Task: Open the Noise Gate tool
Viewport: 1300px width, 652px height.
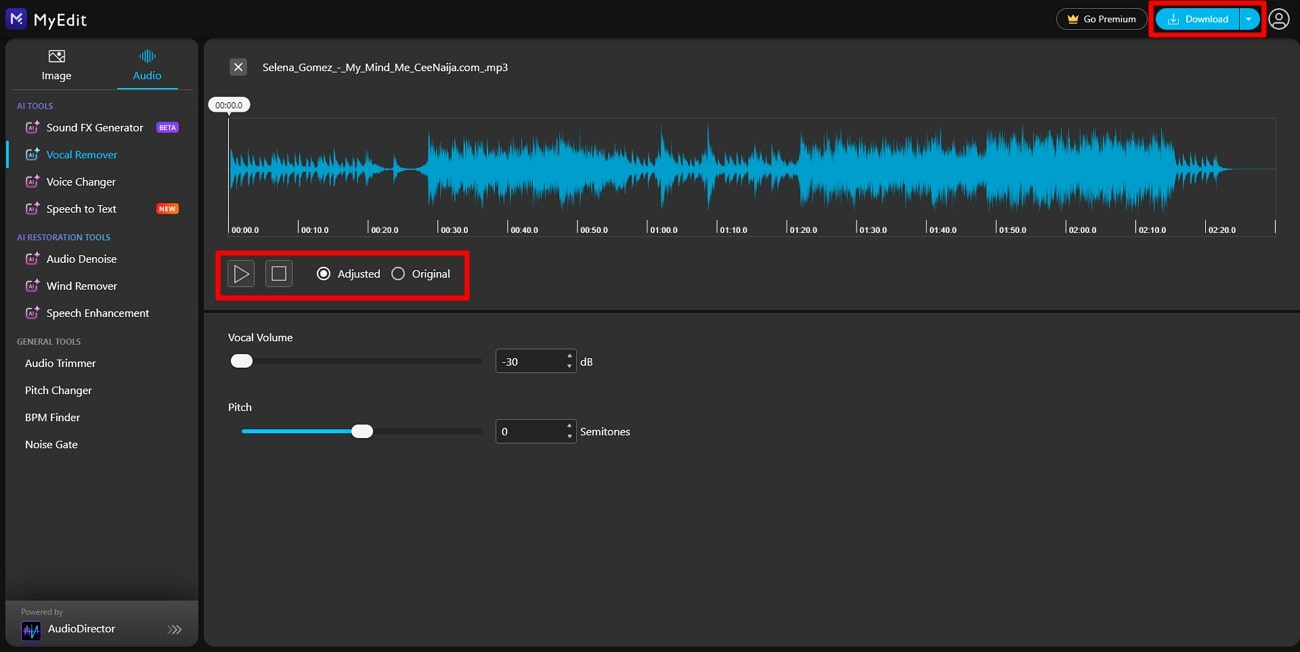Action: click(x=51, y=445)
